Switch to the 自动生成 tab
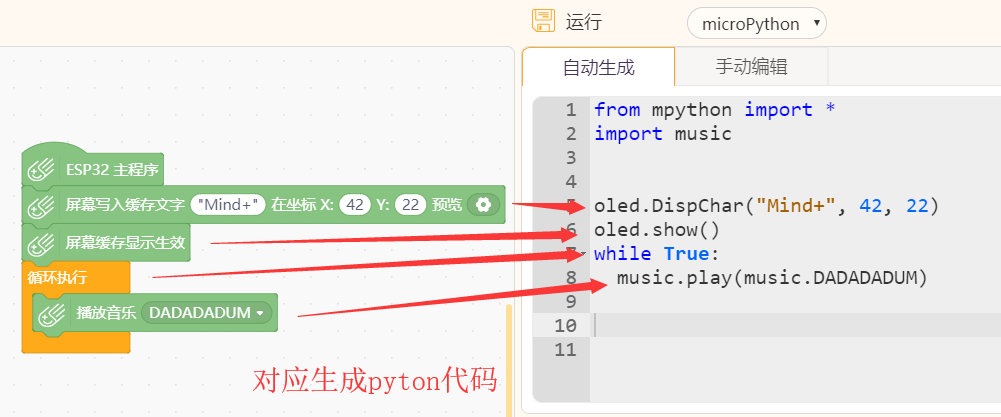 coord(598,68)
